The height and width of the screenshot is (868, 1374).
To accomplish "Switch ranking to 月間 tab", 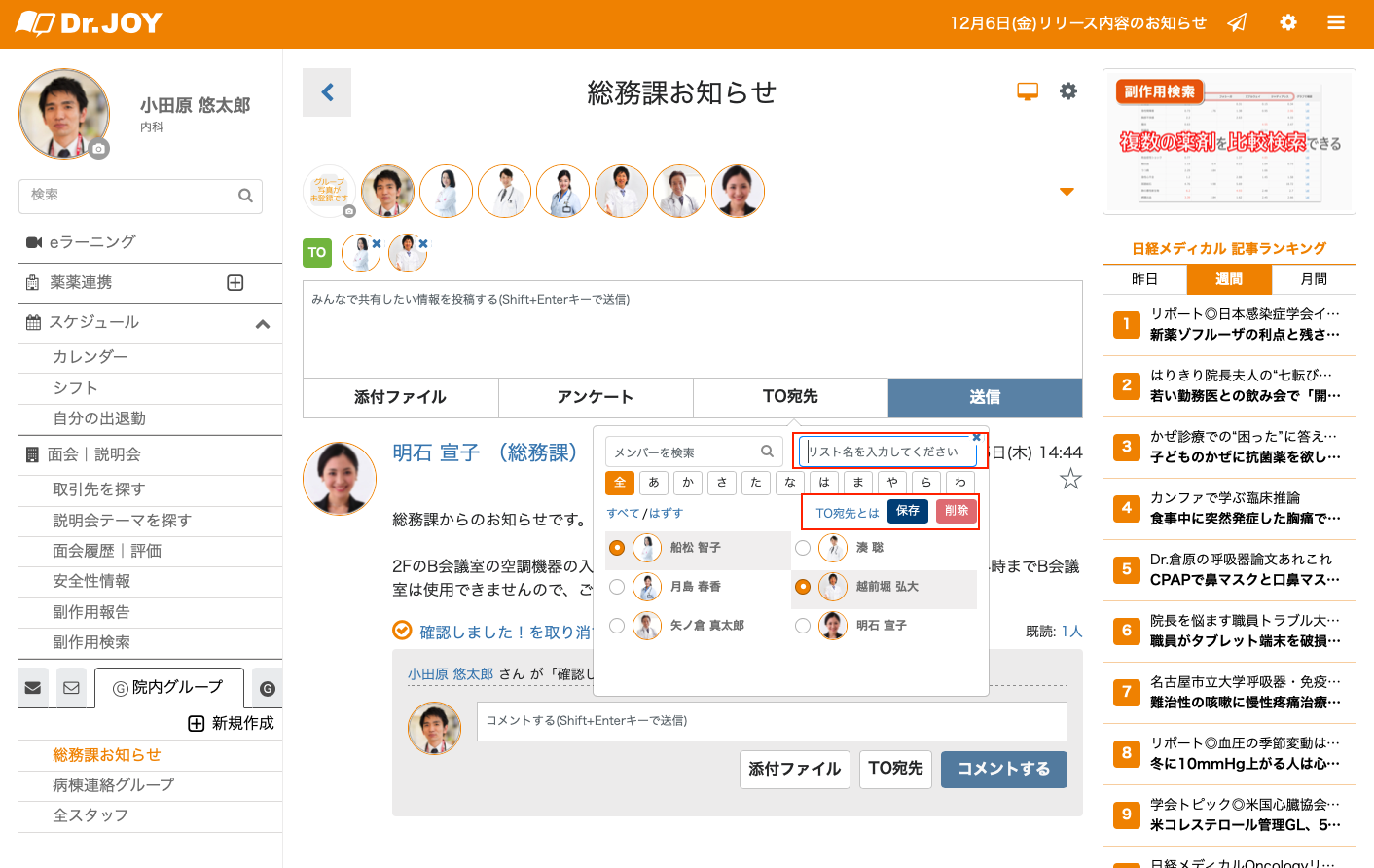I will (1314, 279).
